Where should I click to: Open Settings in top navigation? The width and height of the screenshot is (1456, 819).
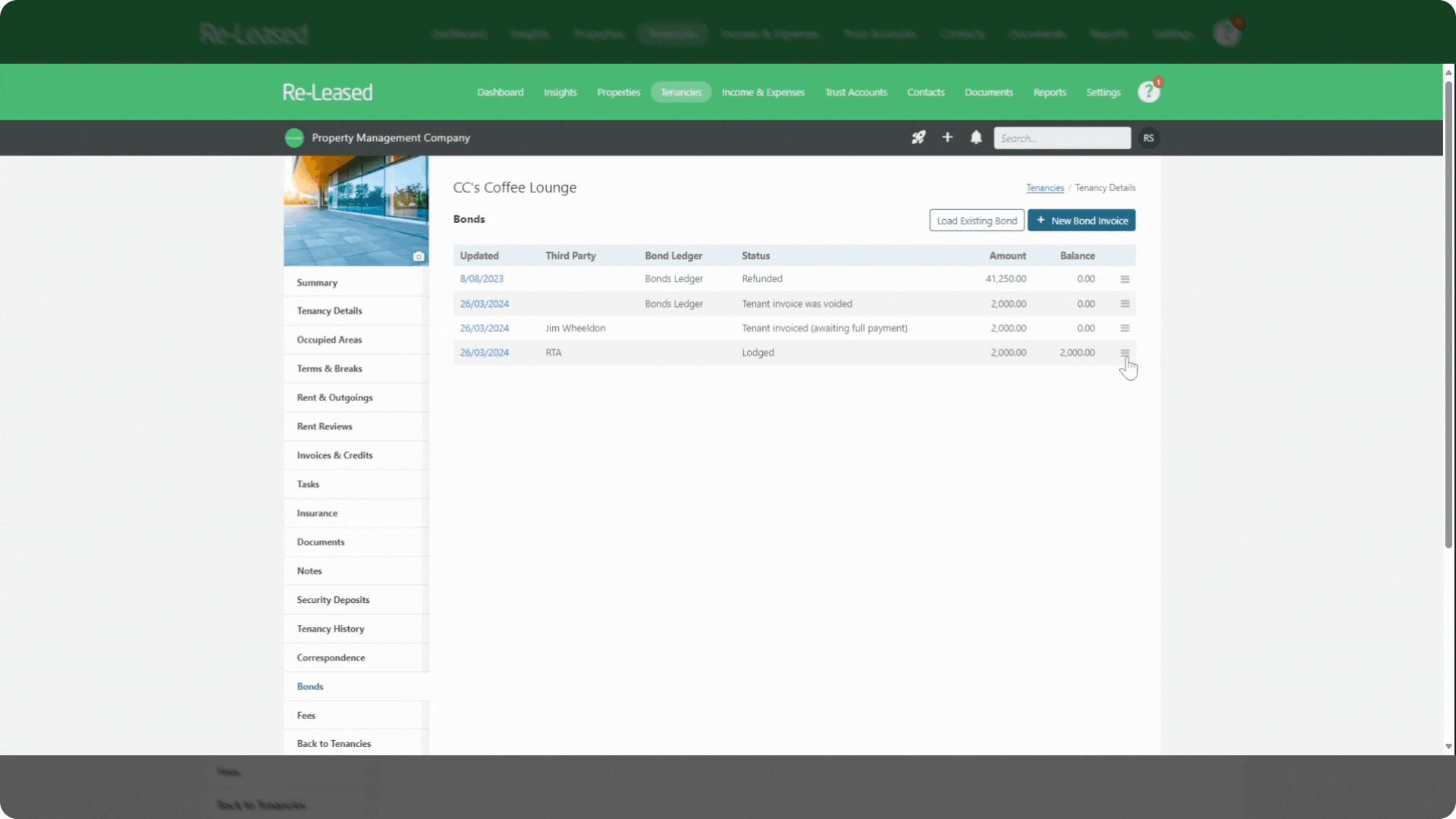point(1103,93)
